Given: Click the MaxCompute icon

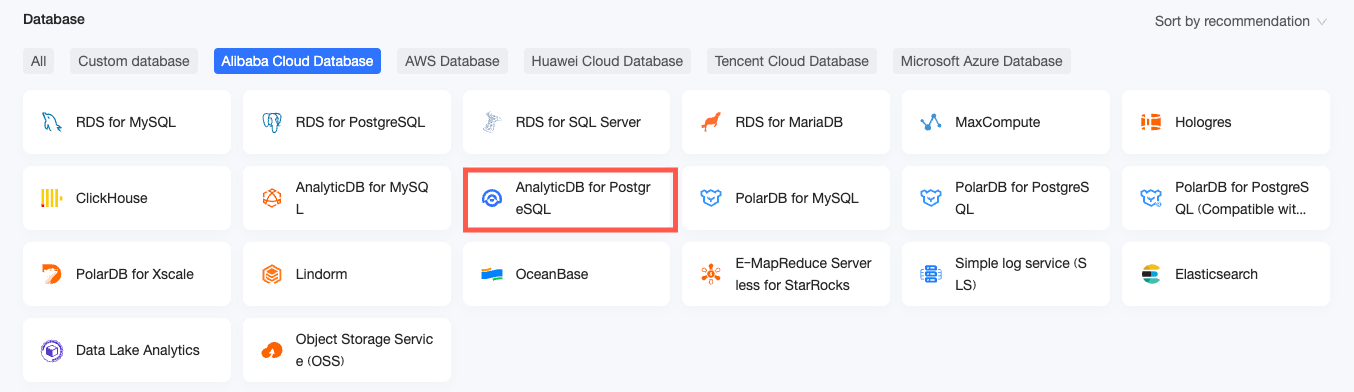Looking at the screenshot, I should coord(931,122).
